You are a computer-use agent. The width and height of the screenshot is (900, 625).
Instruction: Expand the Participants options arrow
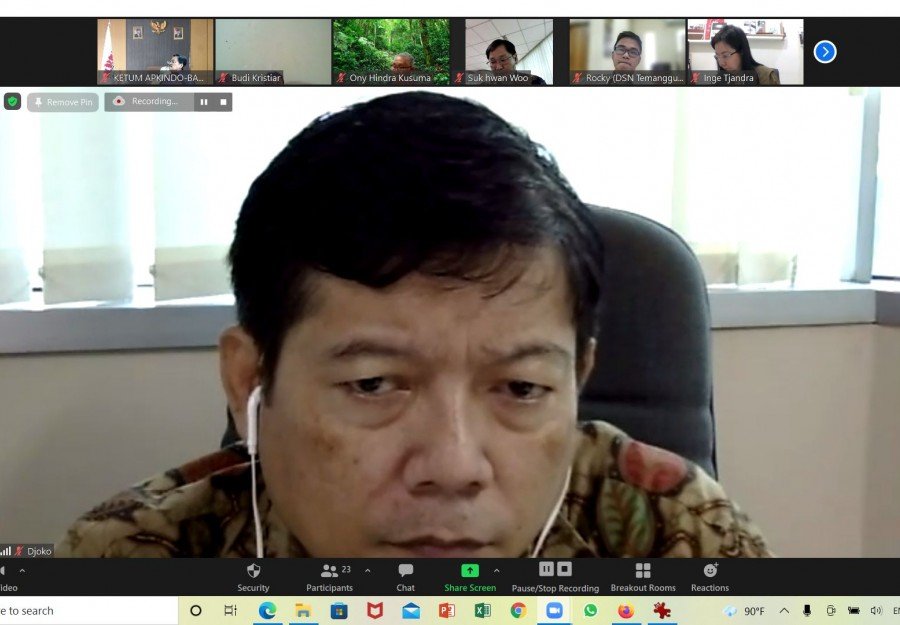[367, 570]
